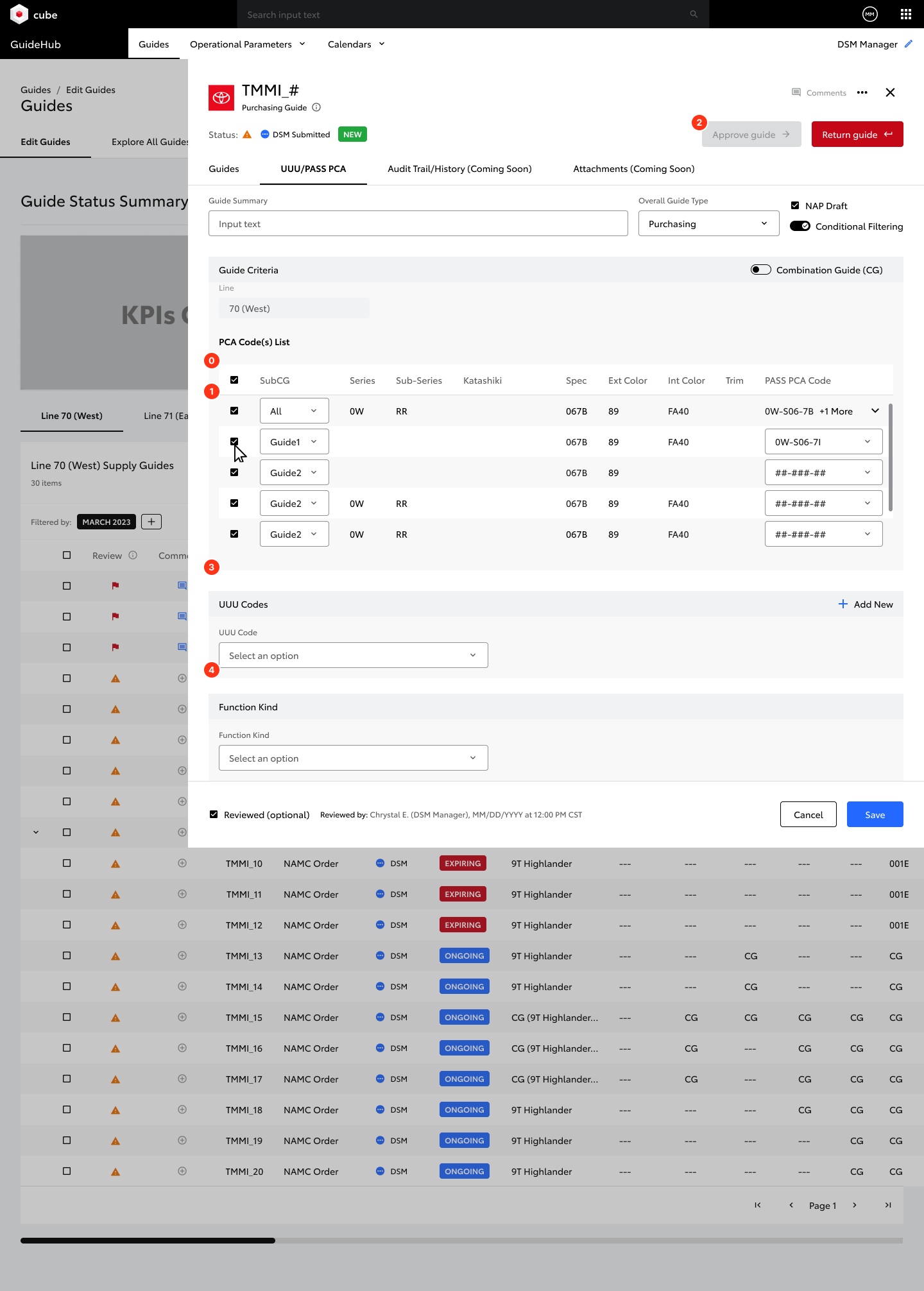Click the status warning triangle icon
Image resolution: width=924 pixels, height=1291 pixels.
click(x=247, y=134)
